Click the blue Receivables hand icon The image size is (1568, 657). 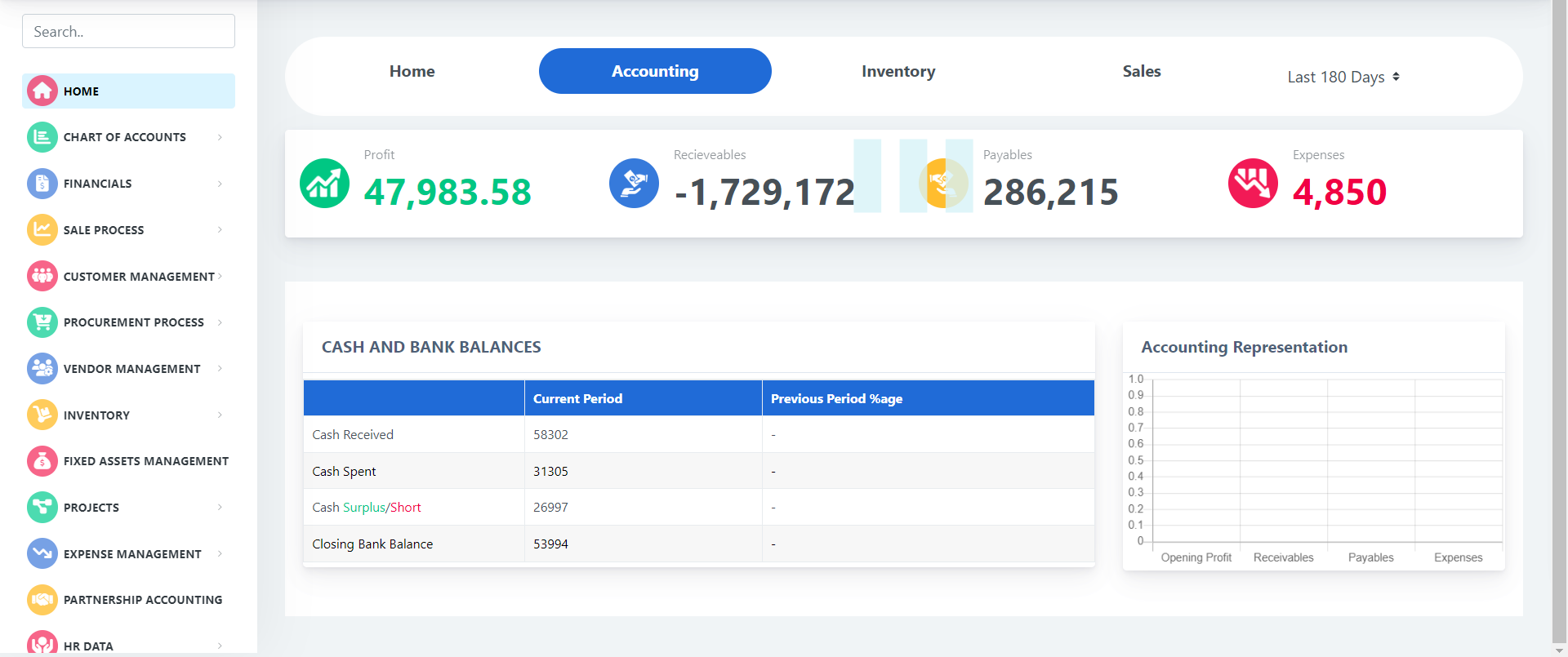tap(634, 184)
